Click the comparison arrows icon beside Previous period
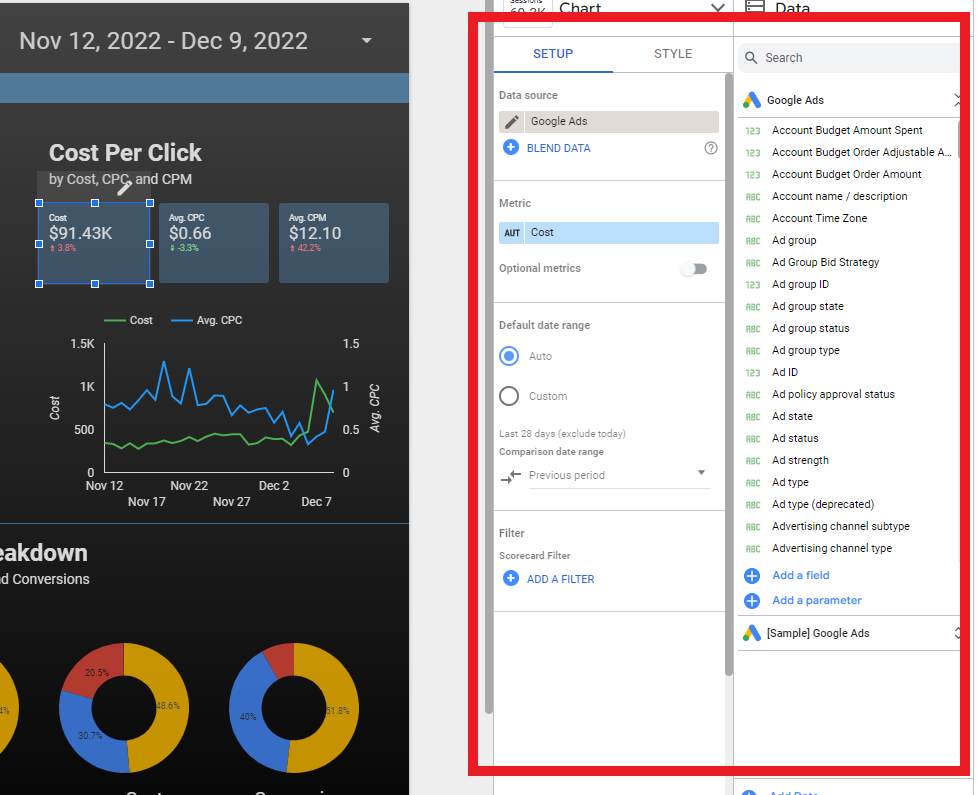This screenshot has width=977, height=795. tap(513, 475)
